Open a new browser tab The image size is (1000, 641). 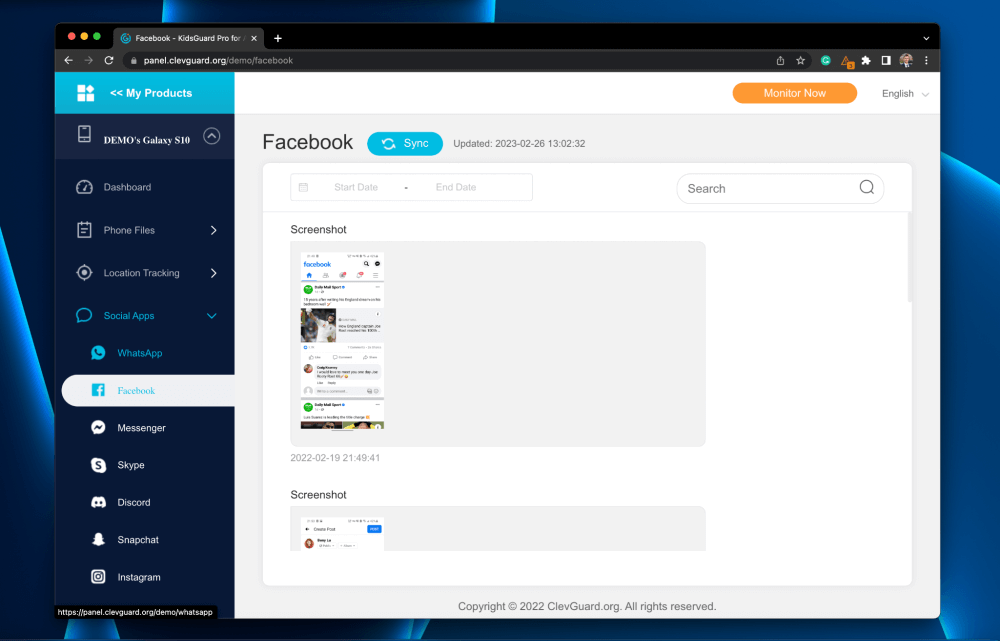coord(278,38)
